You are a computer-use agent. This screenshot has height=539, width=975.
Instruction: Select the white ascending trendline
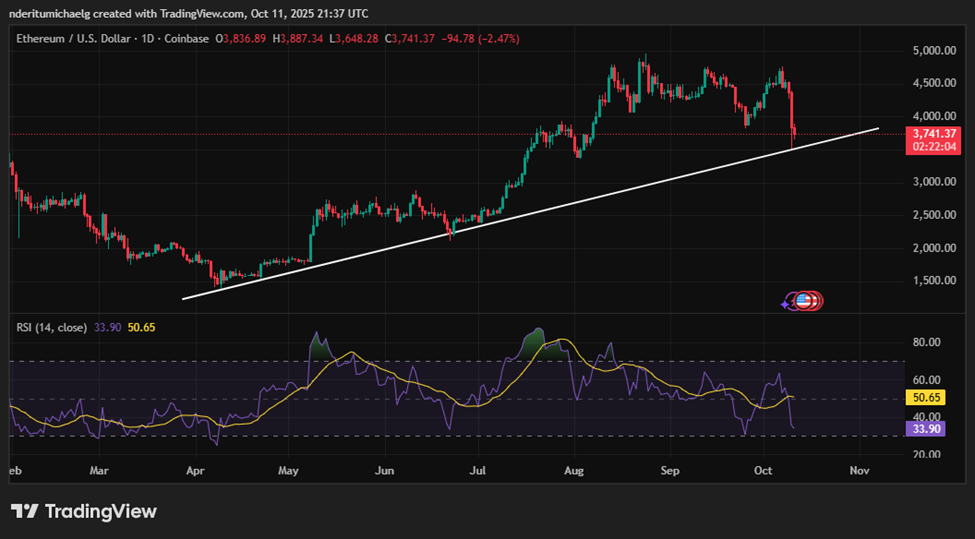tap(500, 217)
